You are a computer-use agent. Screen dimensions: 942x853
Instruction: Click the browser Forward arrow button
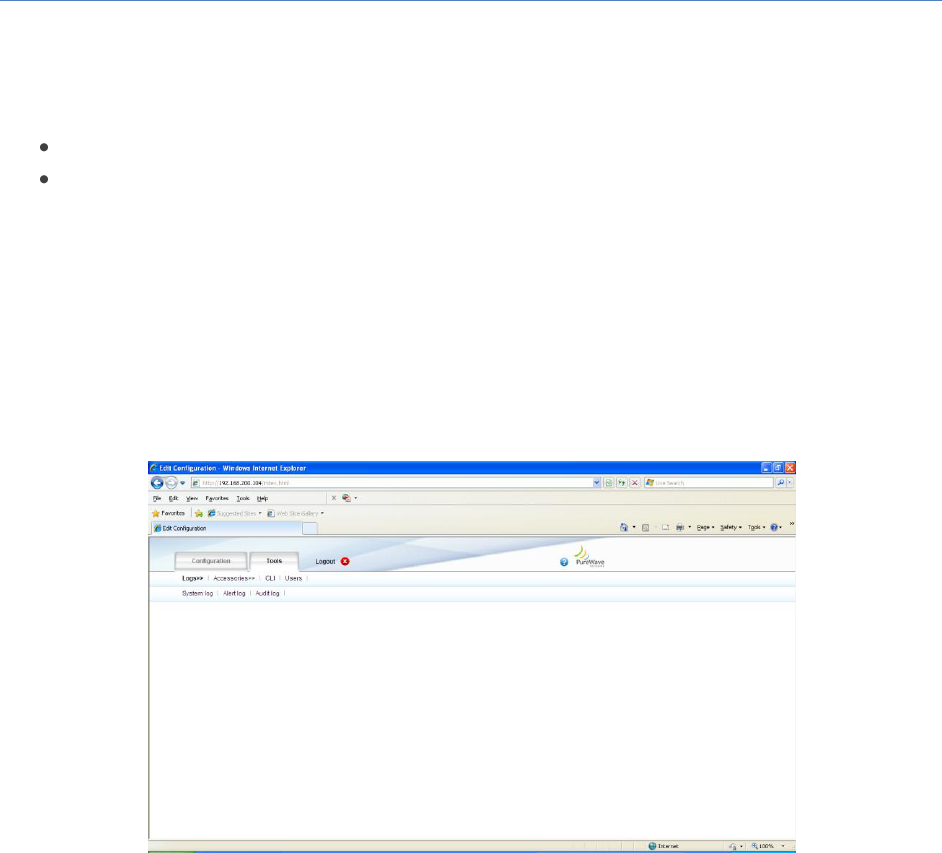171,483
